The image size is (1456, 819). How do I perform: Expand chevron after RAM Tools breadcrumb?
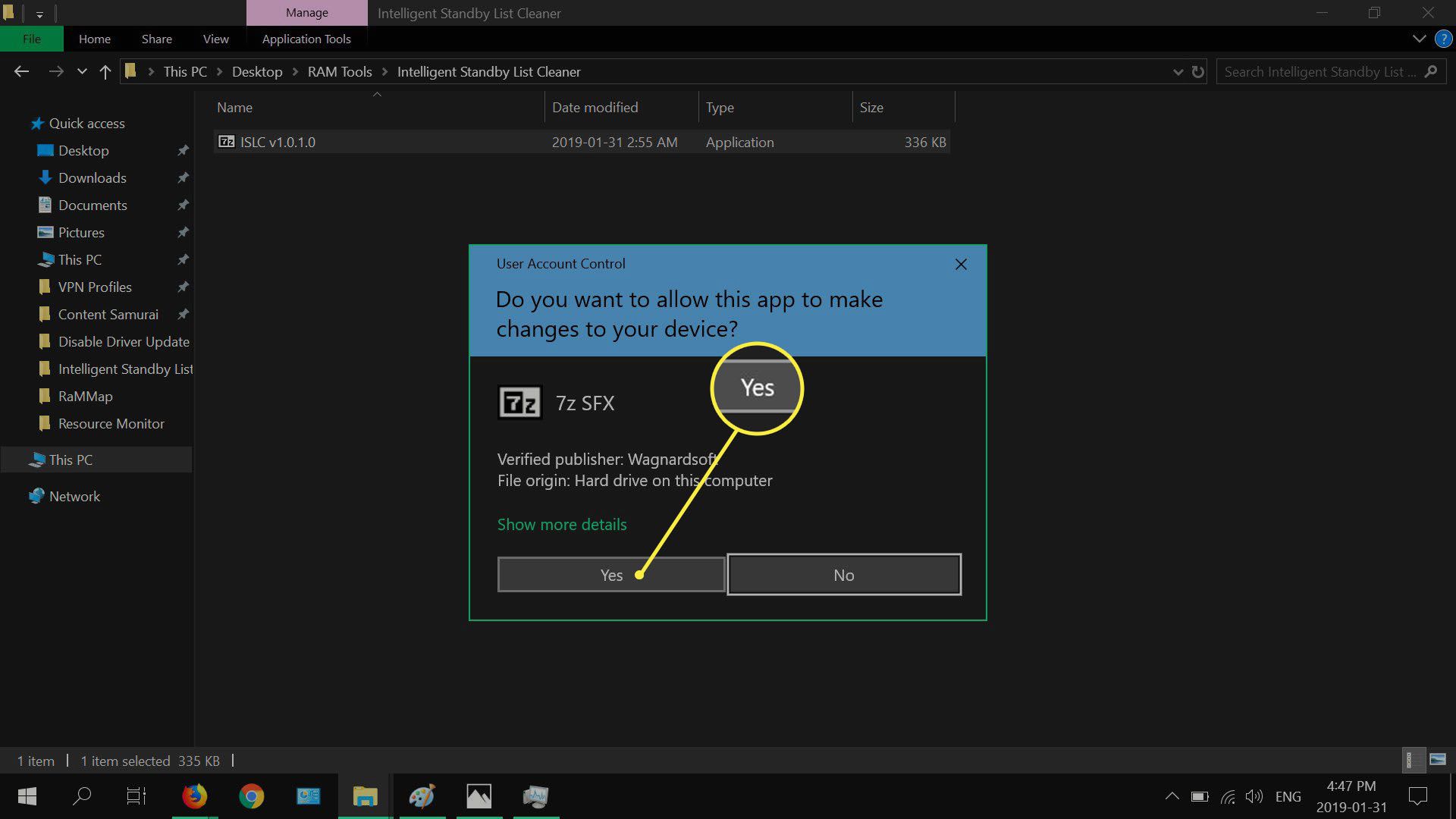[x=384, y=72]
